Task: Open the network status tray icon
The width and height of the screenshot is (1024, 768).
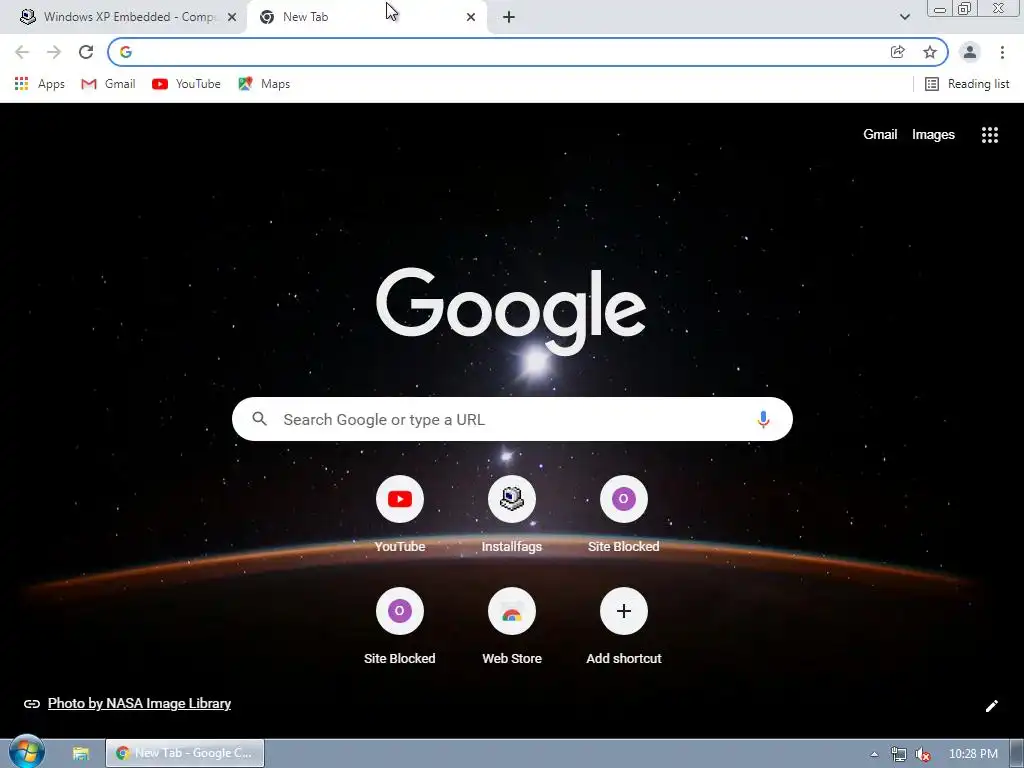Action: (x=898, y=754)
